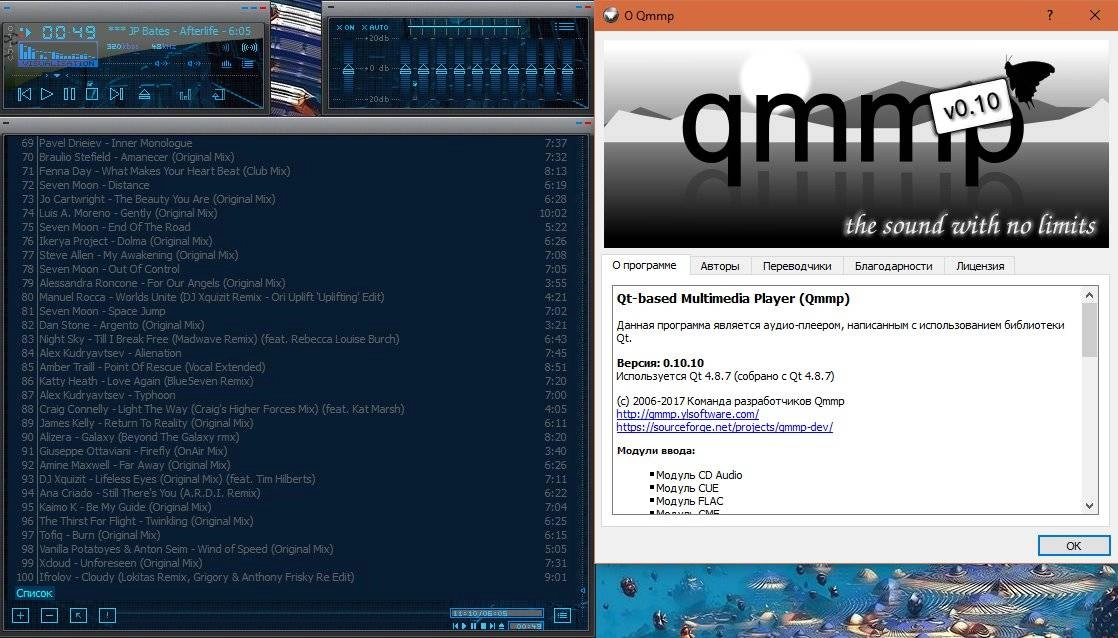This screenshot has height=638, width=1118.
Task: Click the rightmost equalizer band slider
Action: coord(568,68)
